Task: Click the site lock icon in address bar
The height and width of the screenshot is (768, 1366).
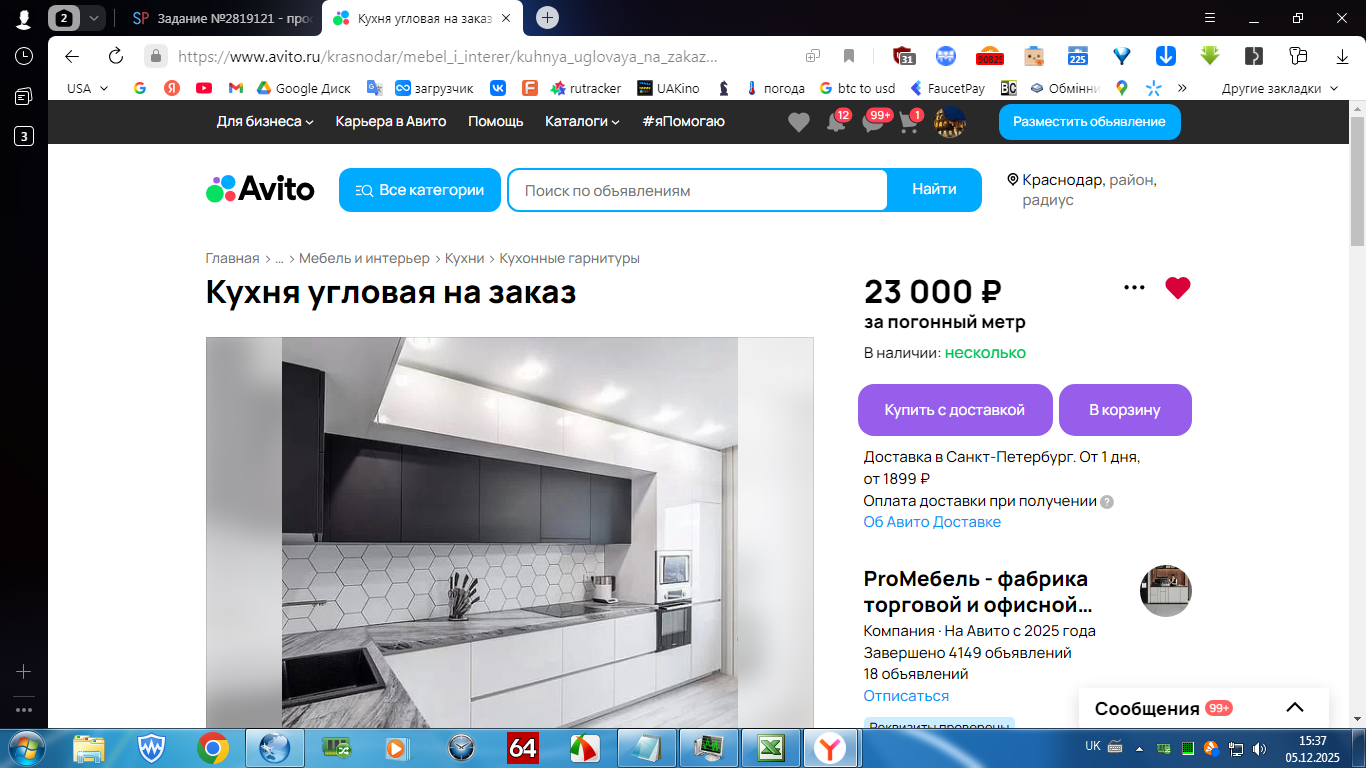Action: coord(155,56)
